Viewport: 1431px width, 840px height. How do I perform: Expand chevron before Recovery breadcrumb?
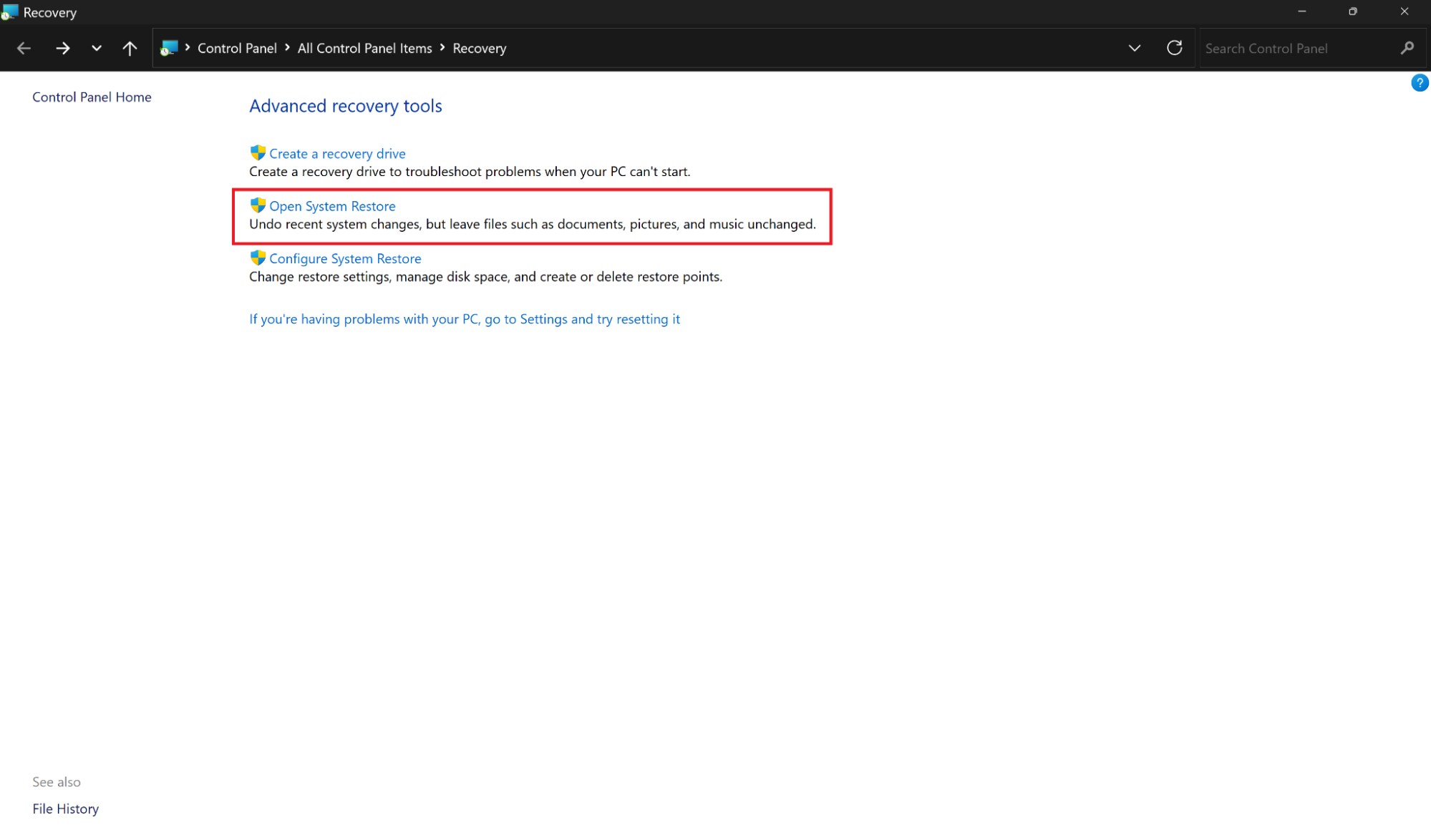tap(442, 47)
